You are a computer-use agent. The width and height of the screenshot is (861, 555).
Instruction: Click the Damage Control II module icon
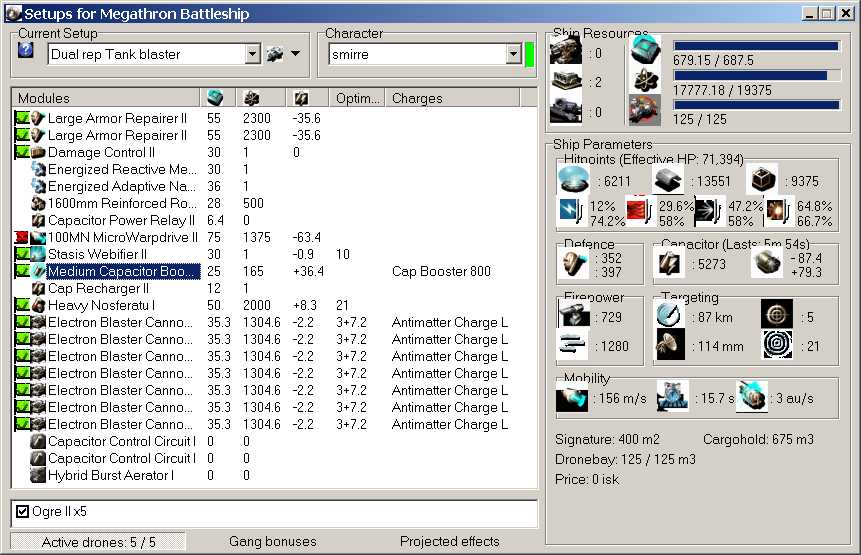click(38, 152)
